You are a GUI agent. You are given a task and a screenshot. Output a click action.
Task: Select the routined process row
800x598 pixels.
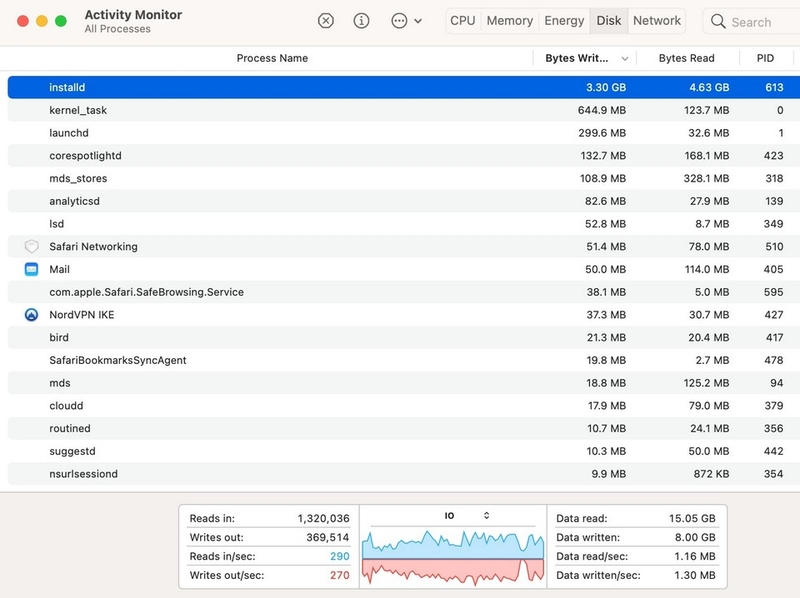point(404,428)
